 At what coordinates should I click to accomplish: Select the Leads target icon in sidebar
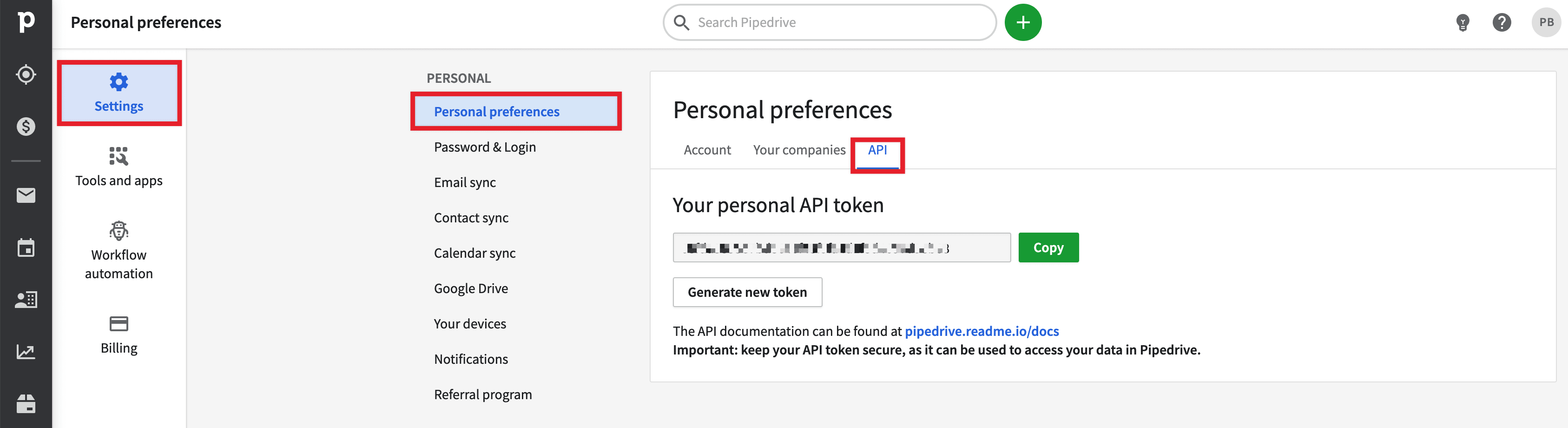[26, 74]
